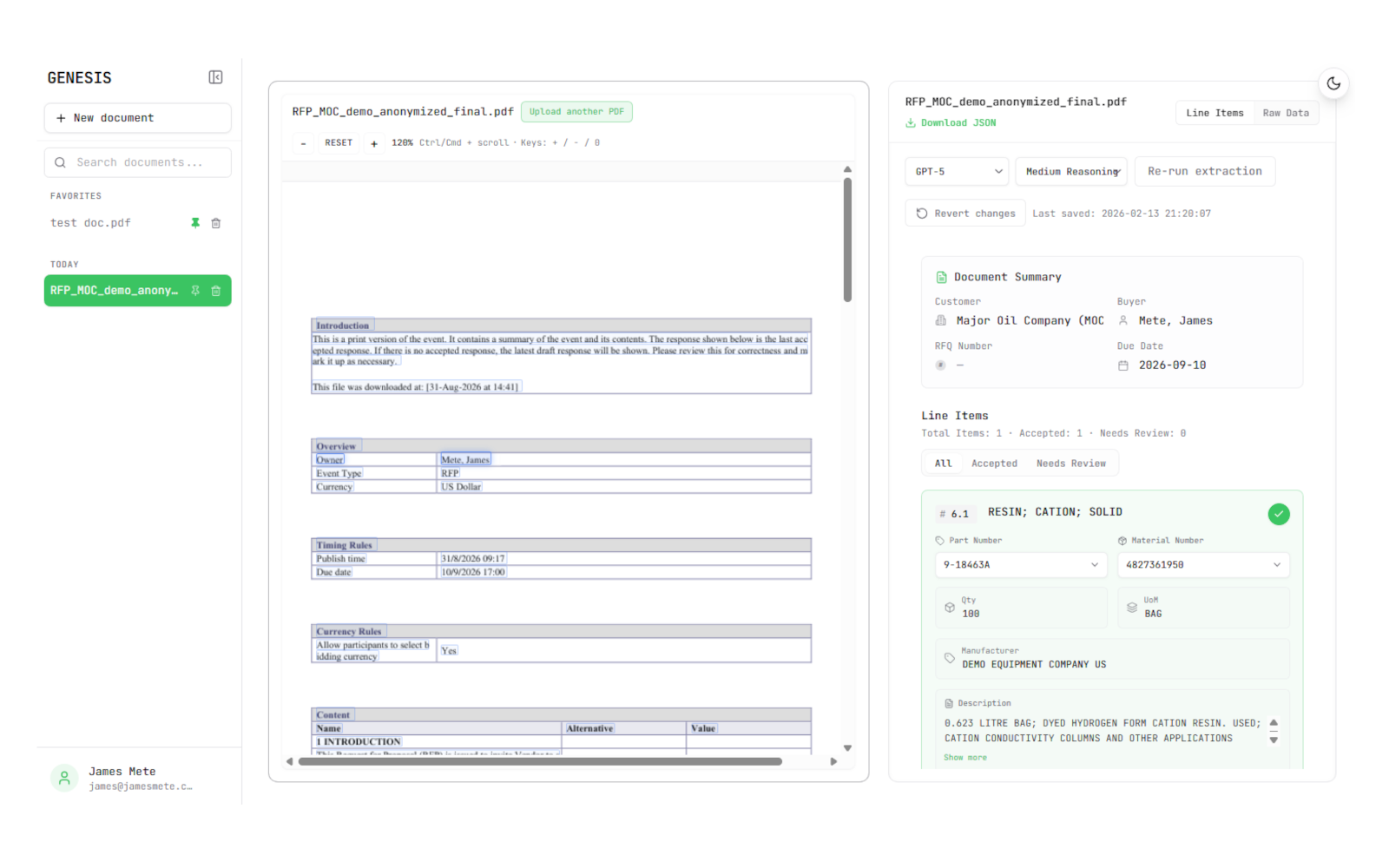Image resolution: width=1389 pixels, height=868 pixels.
Task: Select the Line Items tab
Action: 1215,112
